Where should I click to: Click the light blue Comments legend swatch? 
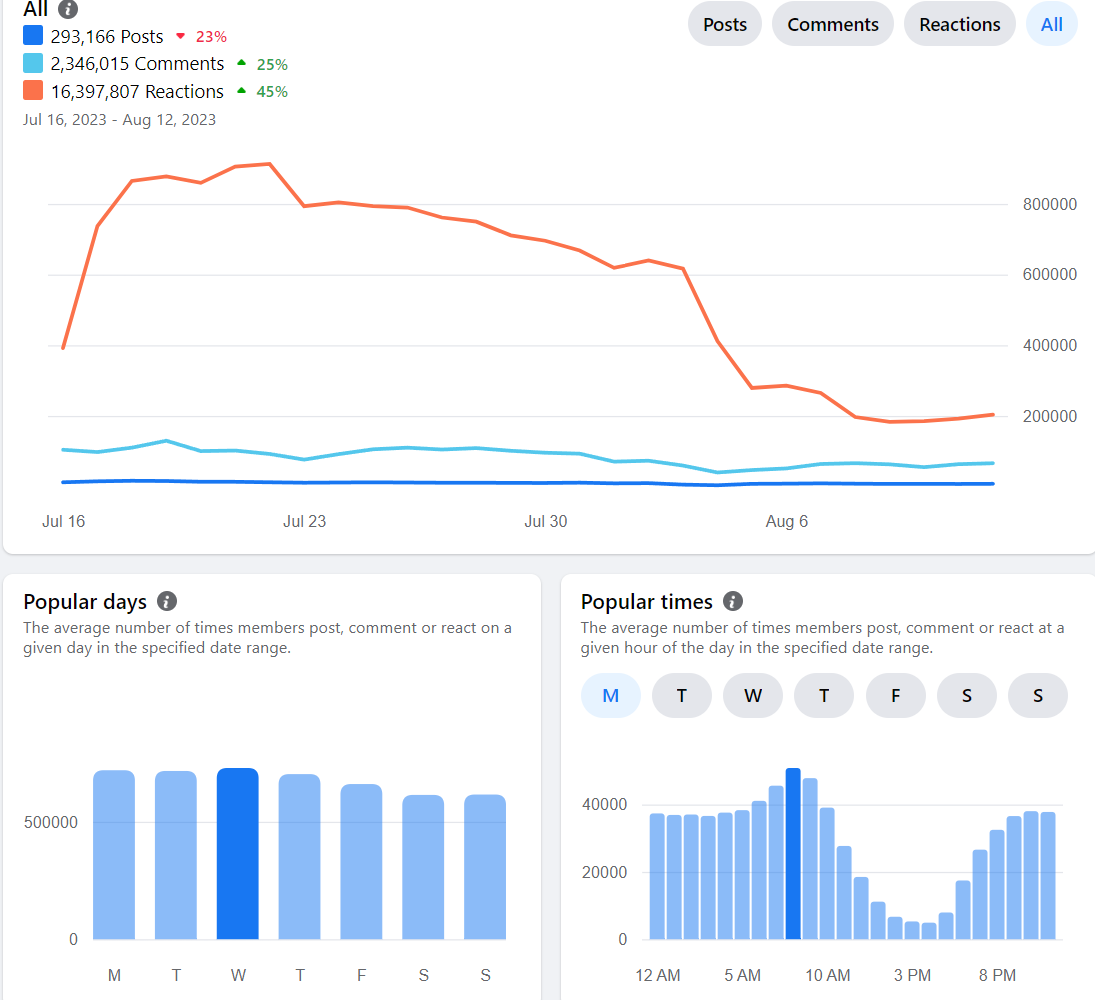coord(33,64)
